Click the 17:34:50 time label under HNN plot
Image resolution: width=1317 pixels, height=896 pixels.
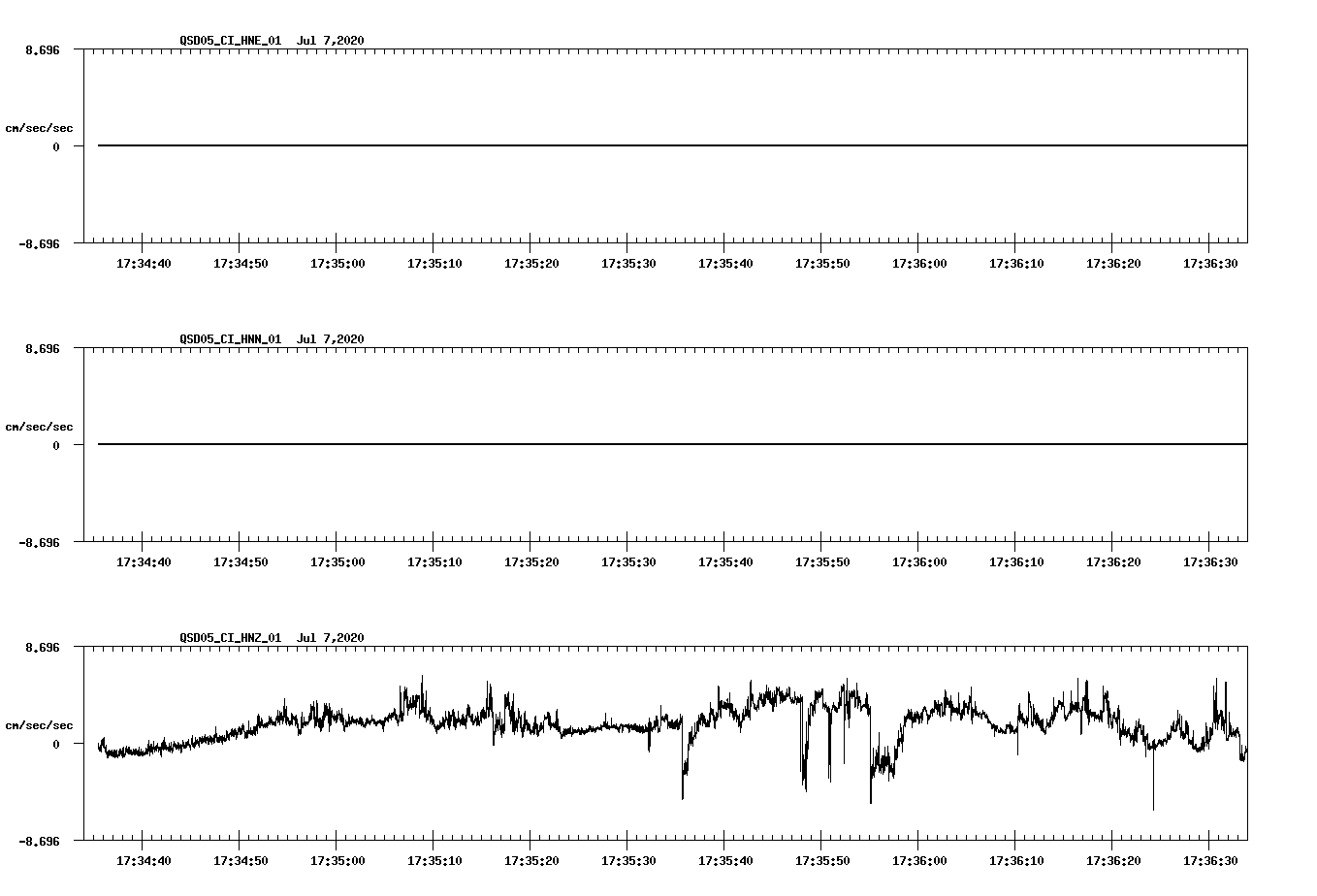coord(241,561)
